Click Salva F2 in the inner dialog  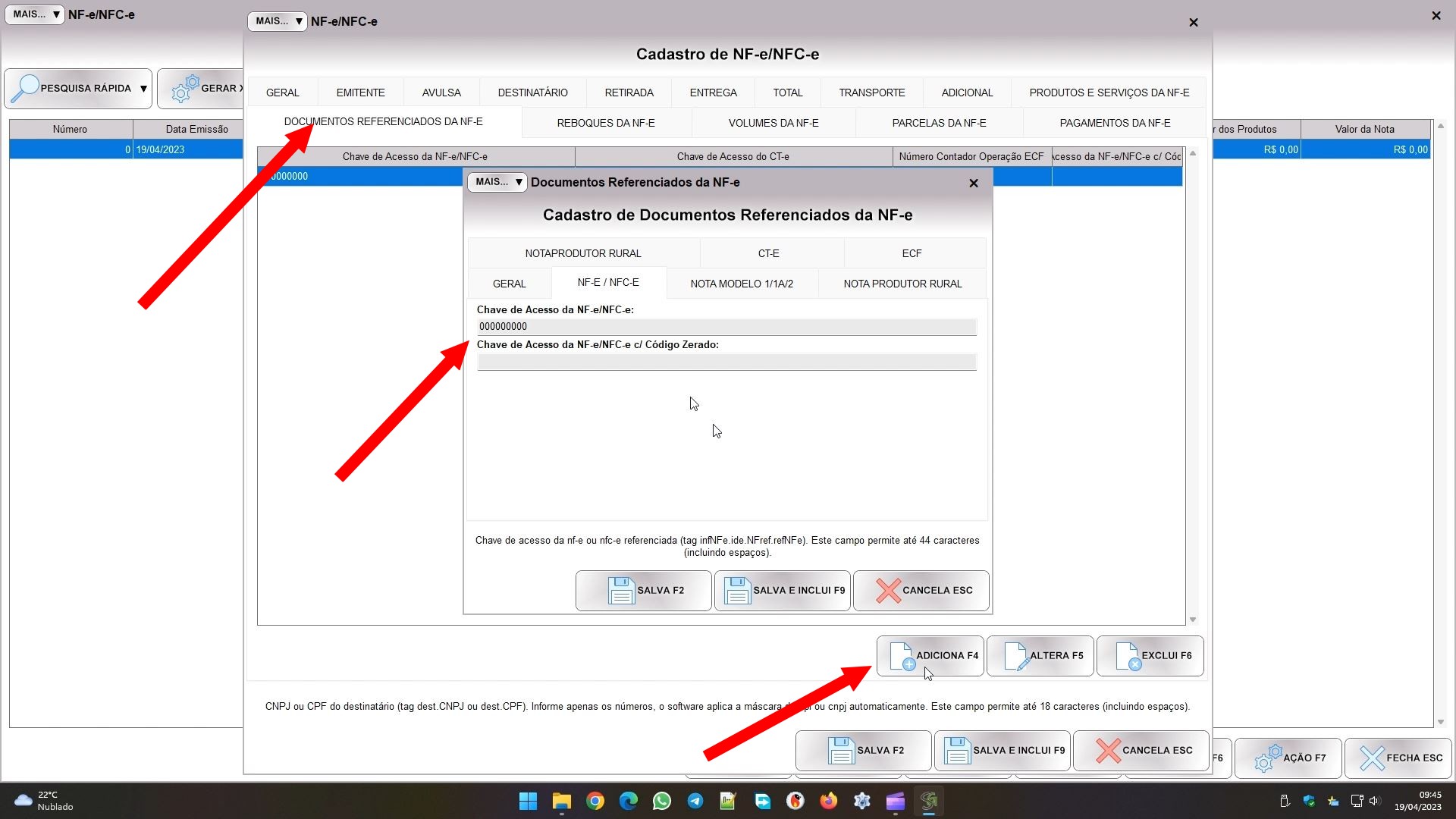pyautogui.click(x=644, y=591)
